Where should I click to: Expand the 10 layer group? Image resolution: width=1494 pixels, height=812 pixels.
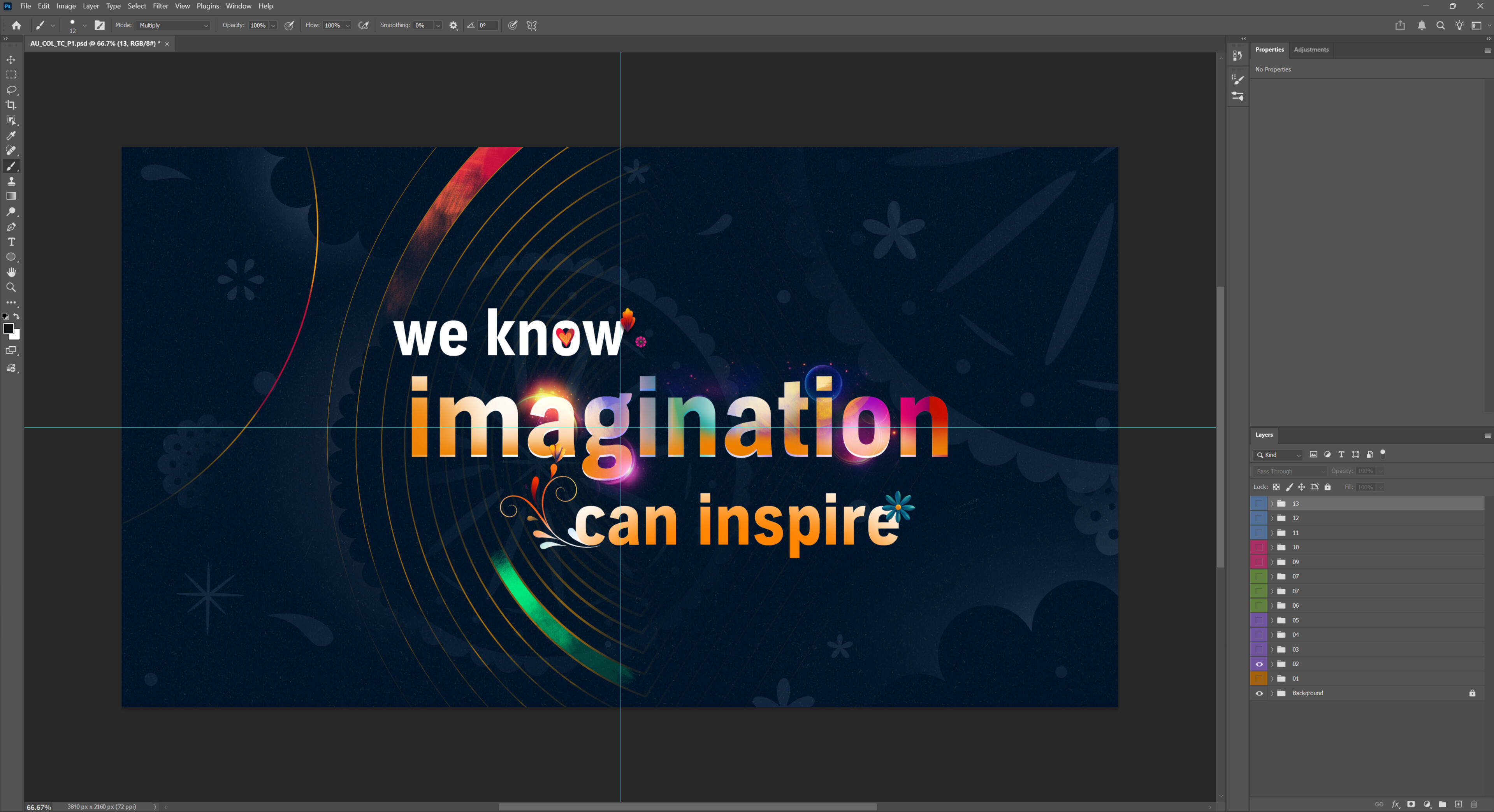[x=1273, y=547]
